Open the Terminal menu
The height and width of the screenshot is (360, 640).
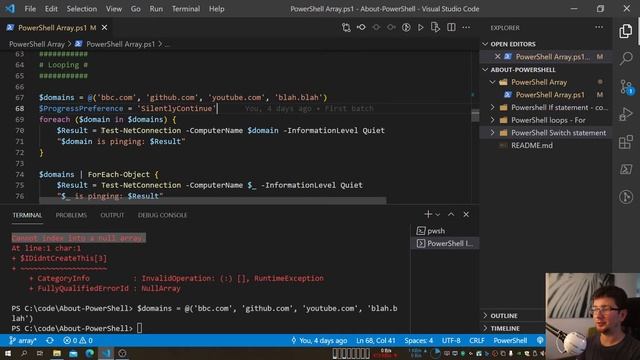click(186, 9)
